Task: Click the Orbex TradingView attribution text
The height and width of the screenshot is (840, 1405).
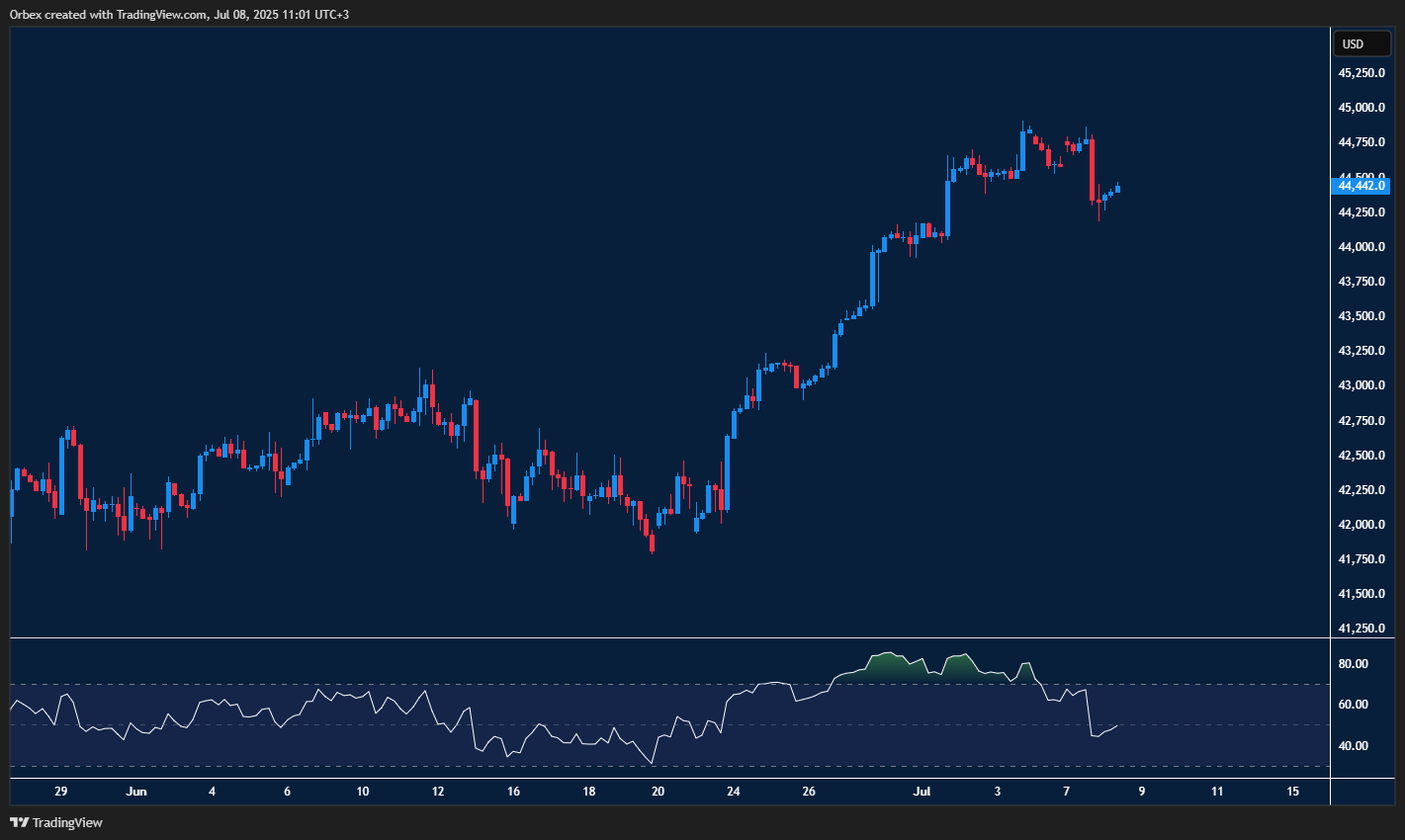Action: coord(179,14)
